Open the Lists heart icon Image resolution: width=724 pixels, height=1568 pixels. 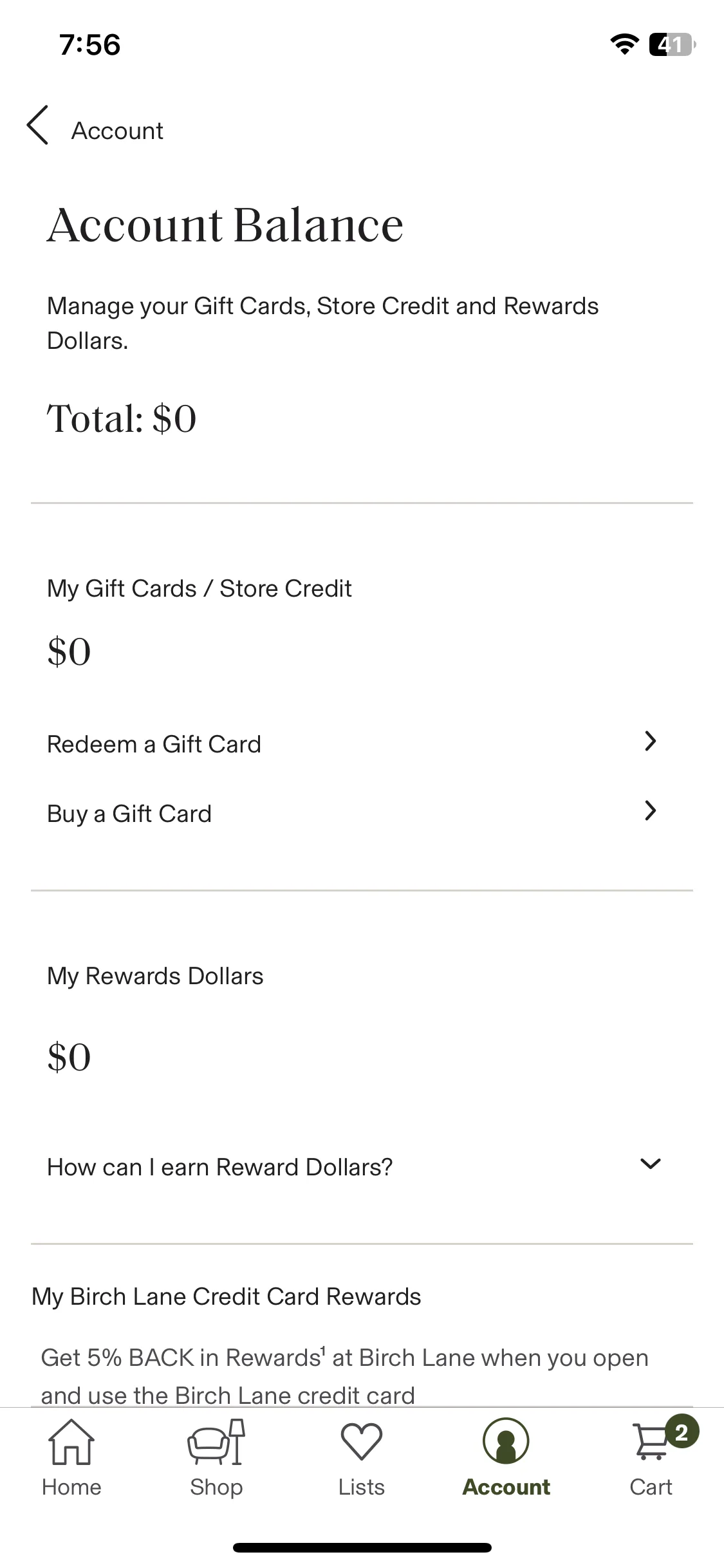point(362,1442)
